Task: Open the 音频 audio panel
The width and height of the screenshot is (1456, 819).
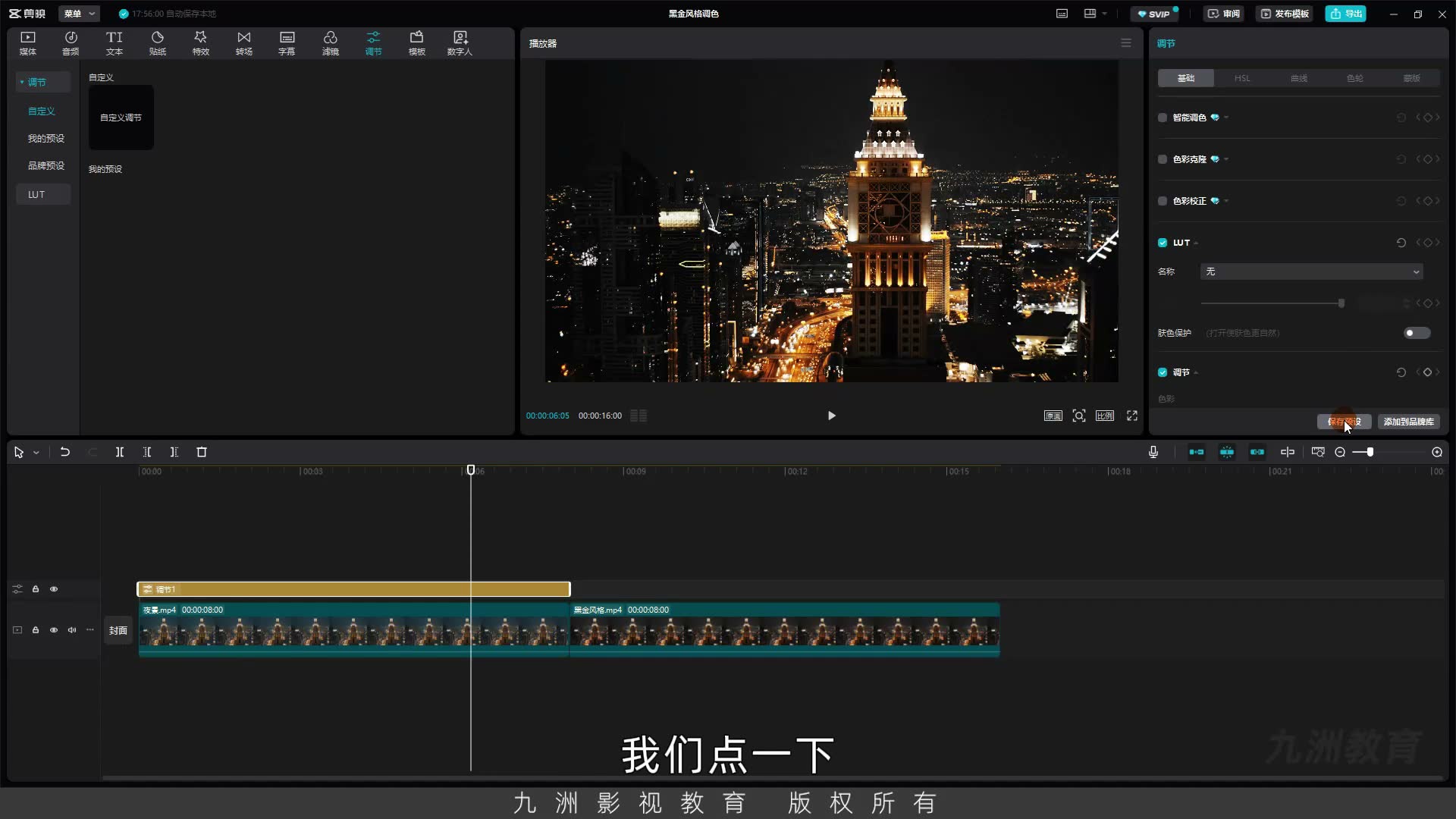Action: [71, 43]
